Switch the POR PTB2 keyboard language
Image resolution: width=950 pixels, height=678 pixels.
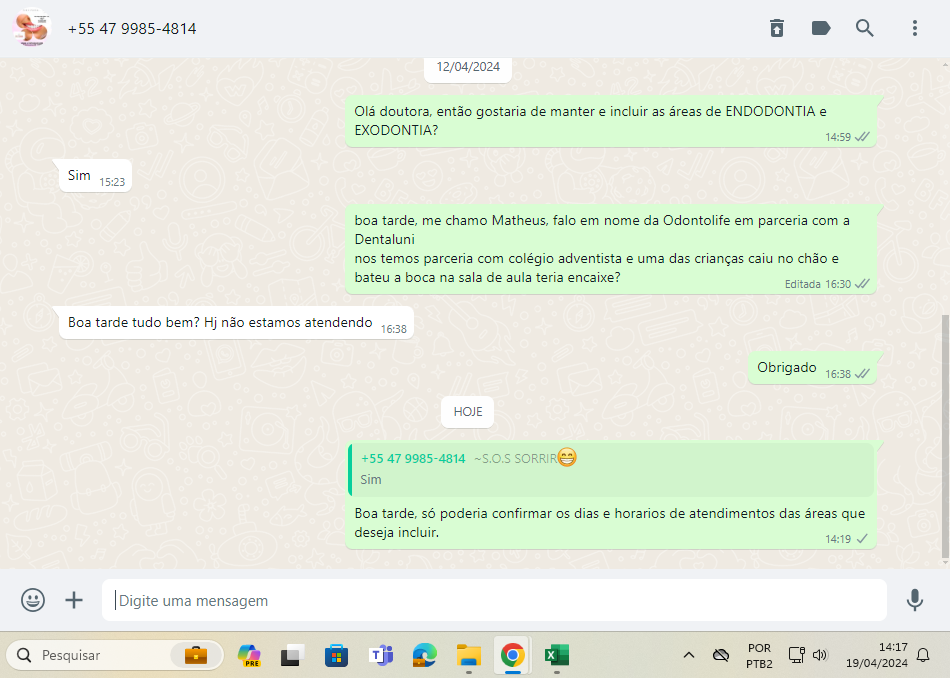[x=759, y=655]
